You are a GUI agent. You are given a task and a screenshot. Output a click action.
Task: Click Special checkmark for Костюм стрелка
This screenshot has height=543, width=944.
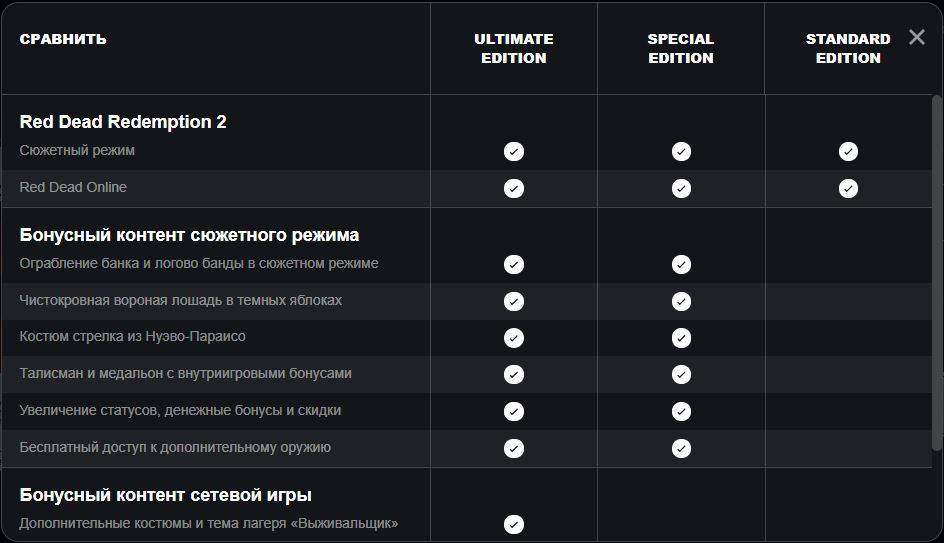pos(681,338)
